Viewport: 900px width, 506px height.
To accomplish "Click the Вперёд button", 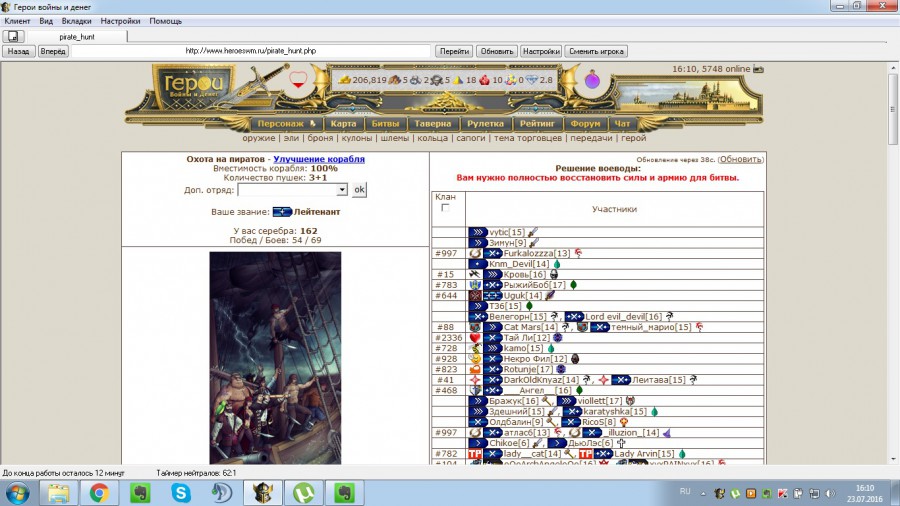I will coord(53,51).
